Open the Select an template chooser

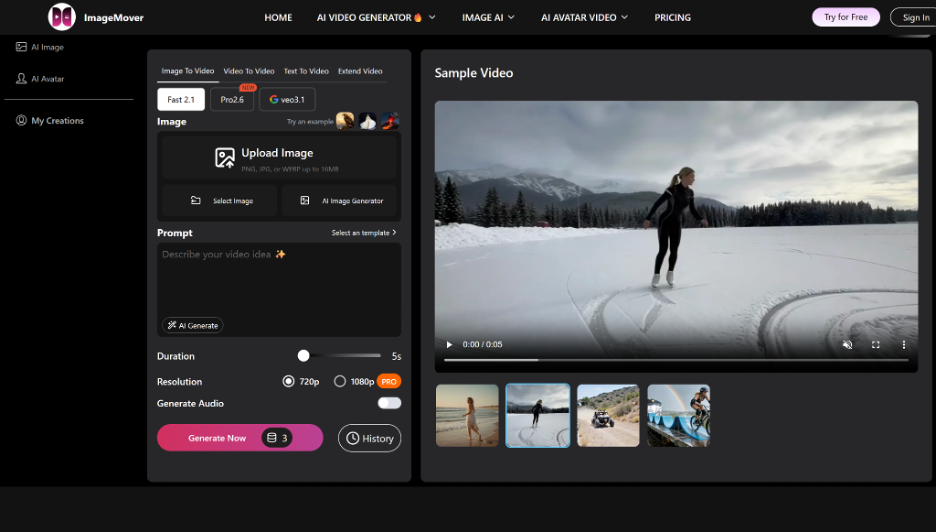364,233
